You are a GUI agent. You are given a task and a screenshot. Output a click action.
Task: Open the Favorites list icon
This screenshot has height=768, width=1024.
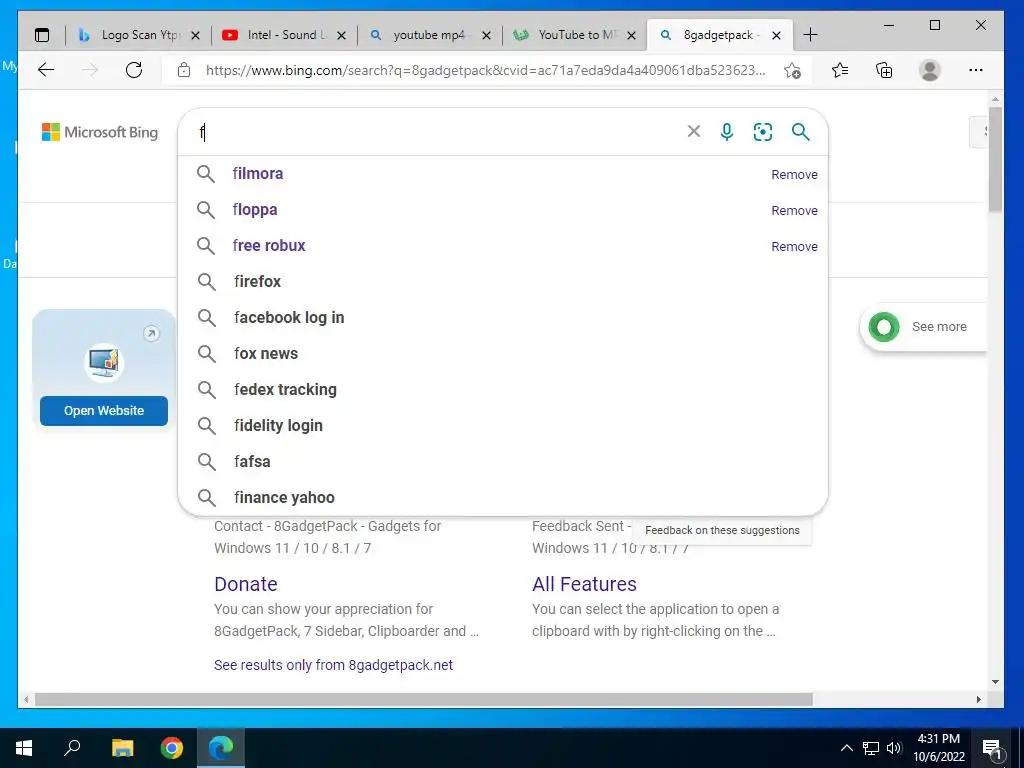[840, 70]
